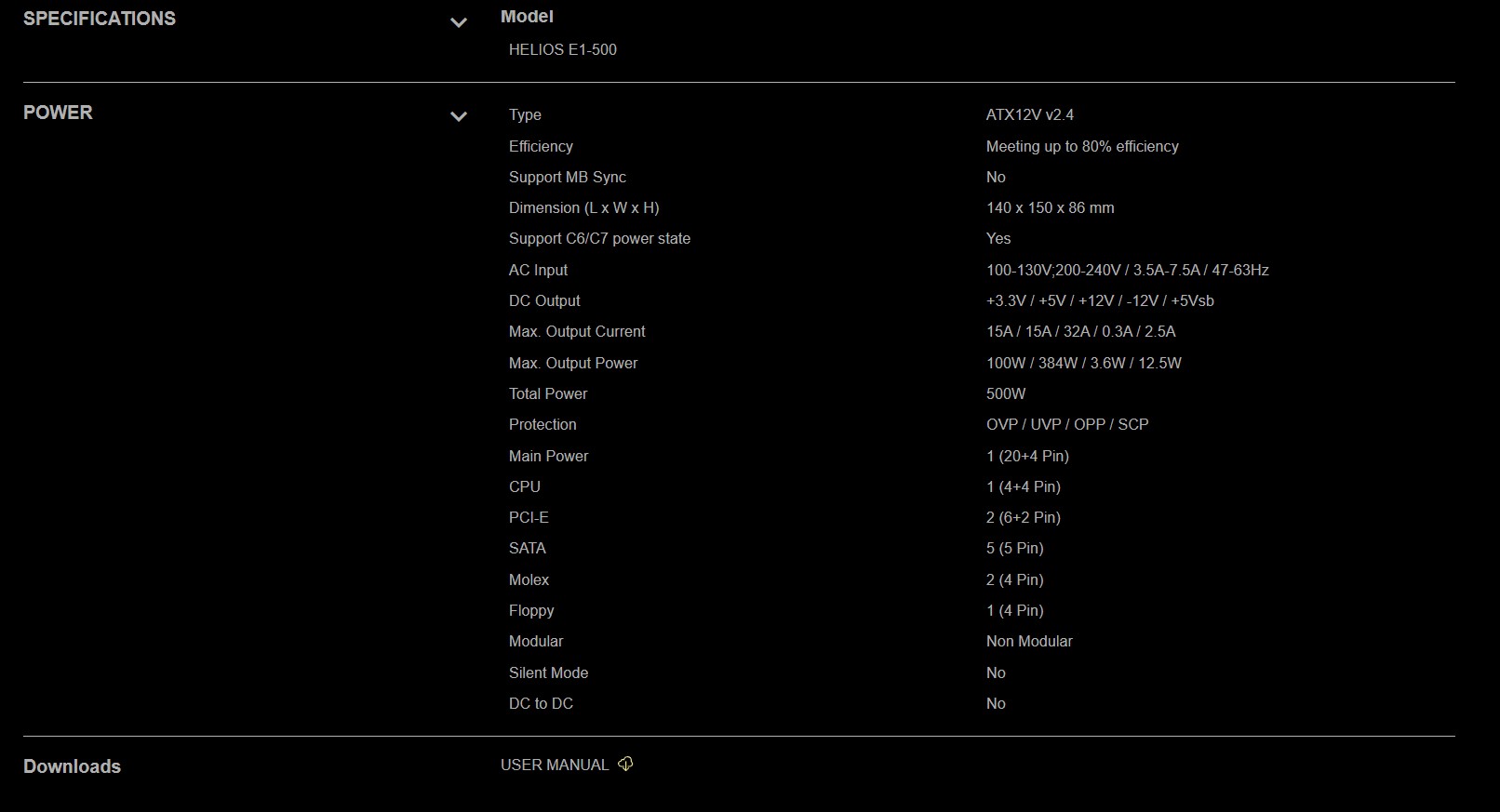The image size is (1500, 812).
Task: Select the HELIOS E1-500 model name
Action: [x=563, y=50]
